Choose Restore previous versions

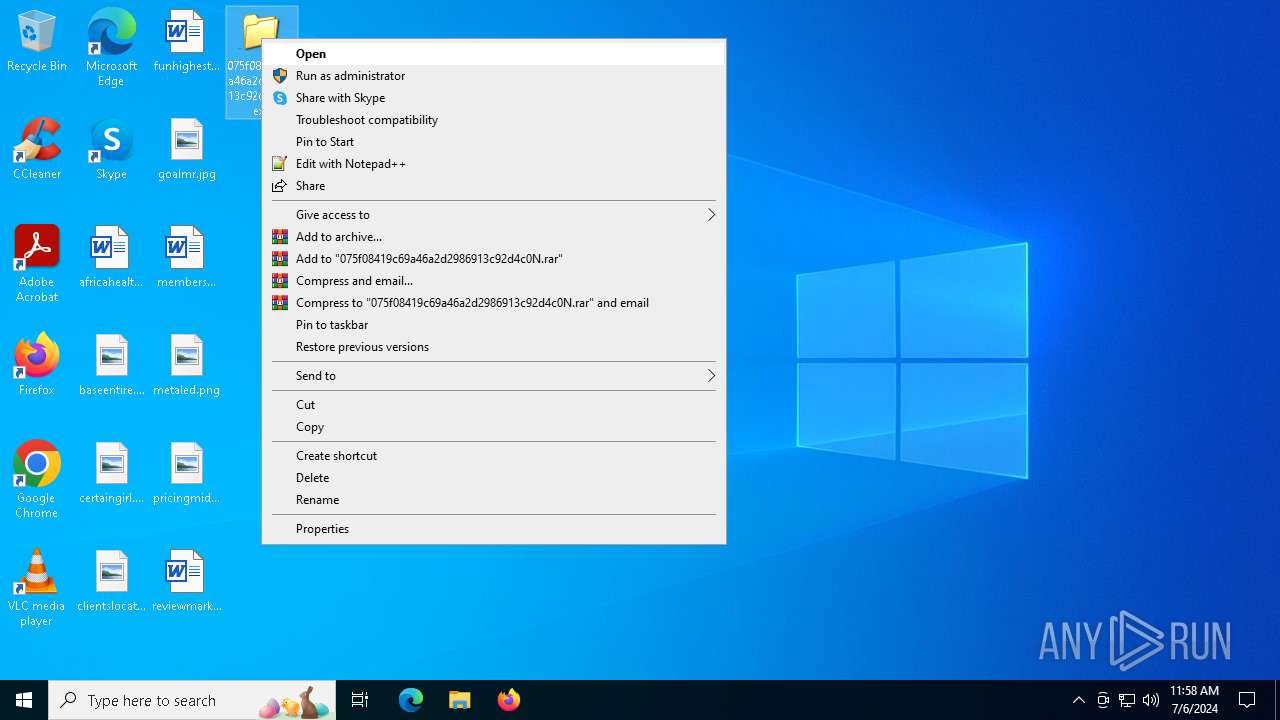point(494,347)
